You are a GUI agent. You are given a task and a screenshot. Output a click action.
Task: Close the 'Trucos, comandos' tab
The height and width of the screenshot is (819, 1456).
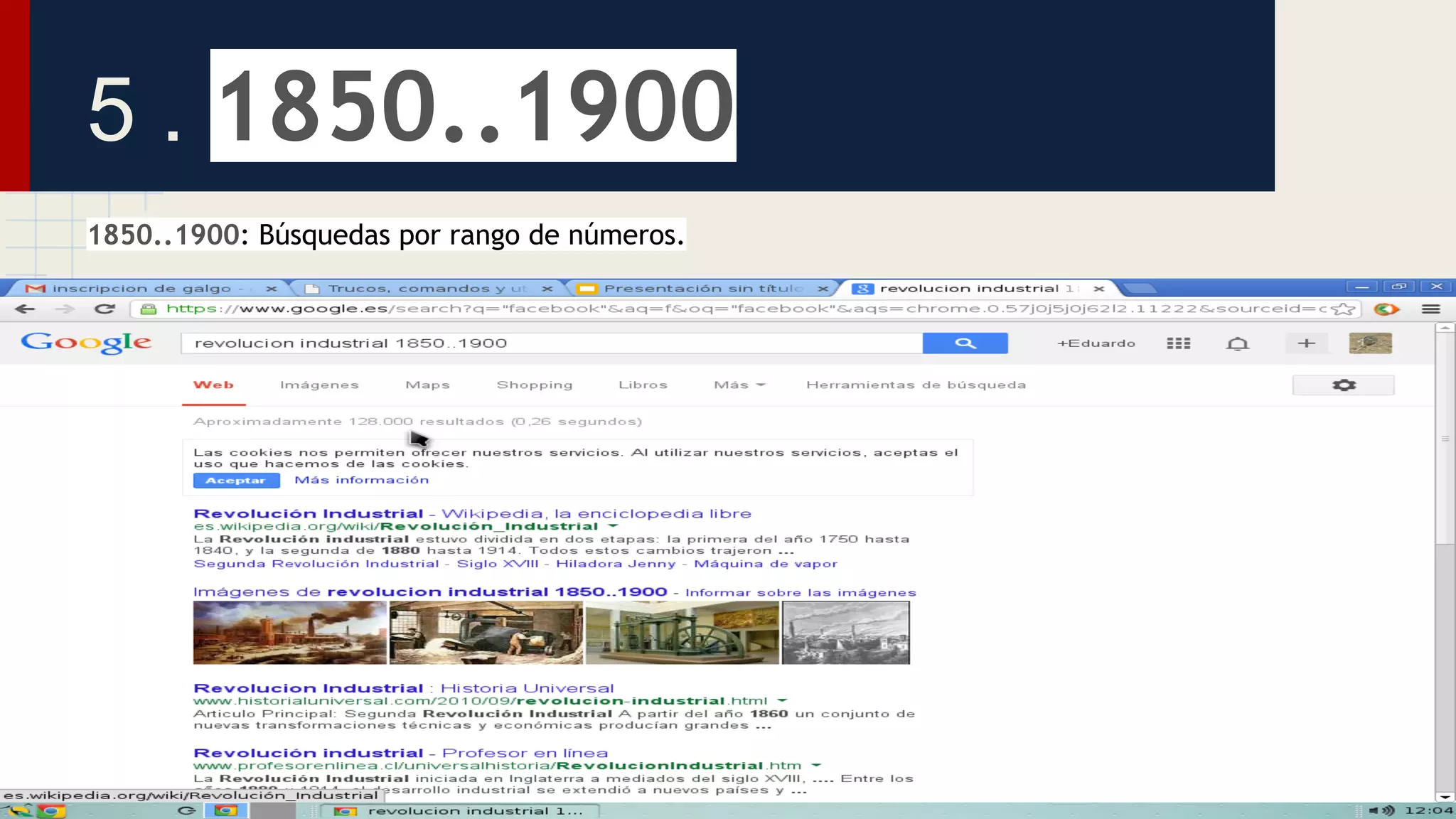547,289
